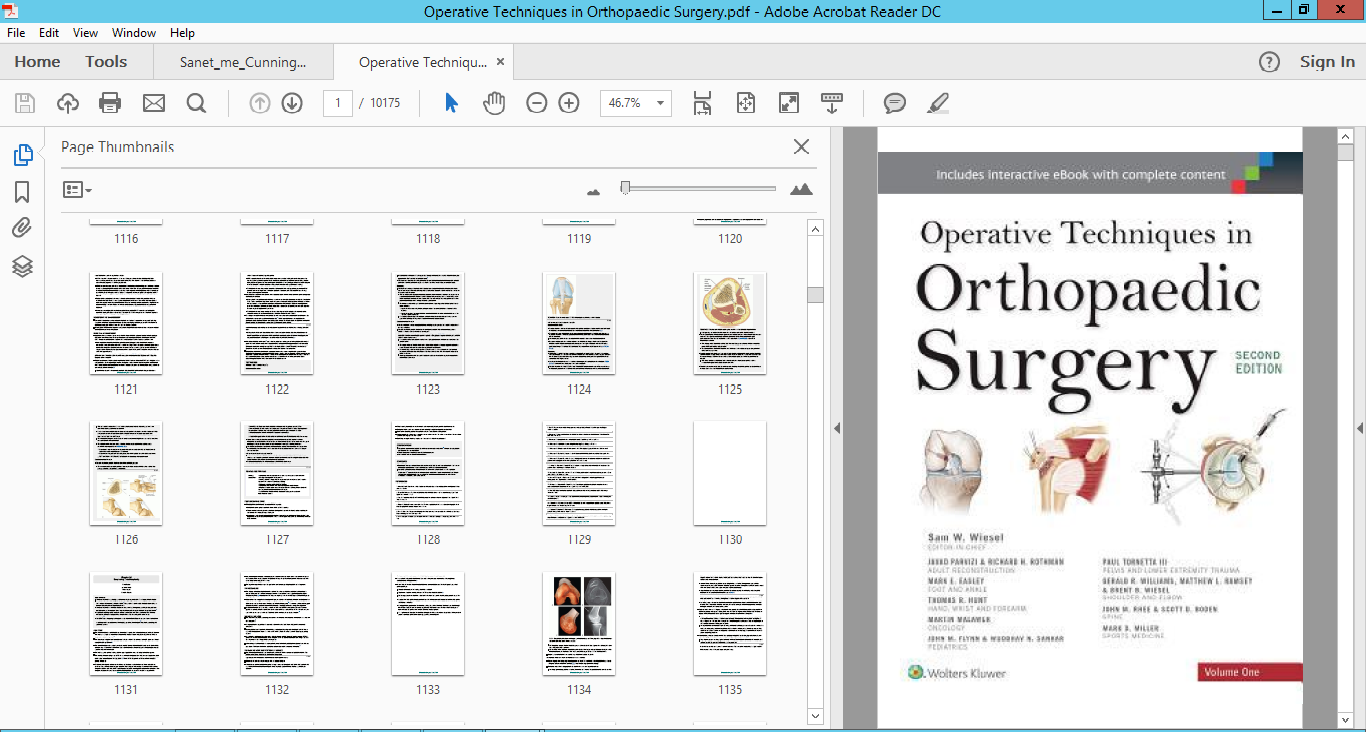Select page 1128 thumbnail
The image size is (1366, 732).
tap(428, 473)
